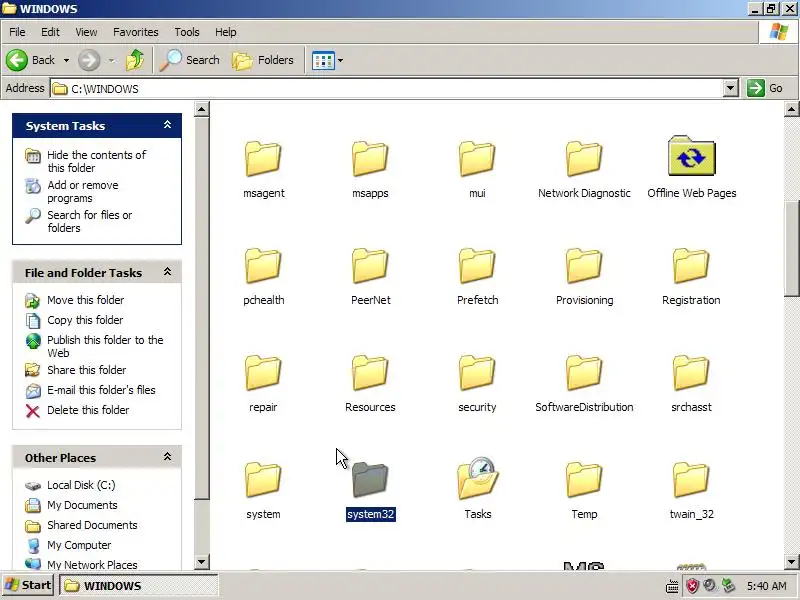Screen dimensions: 800x600
Task: Select the Registration folder icon
Action: coord(691,266)
